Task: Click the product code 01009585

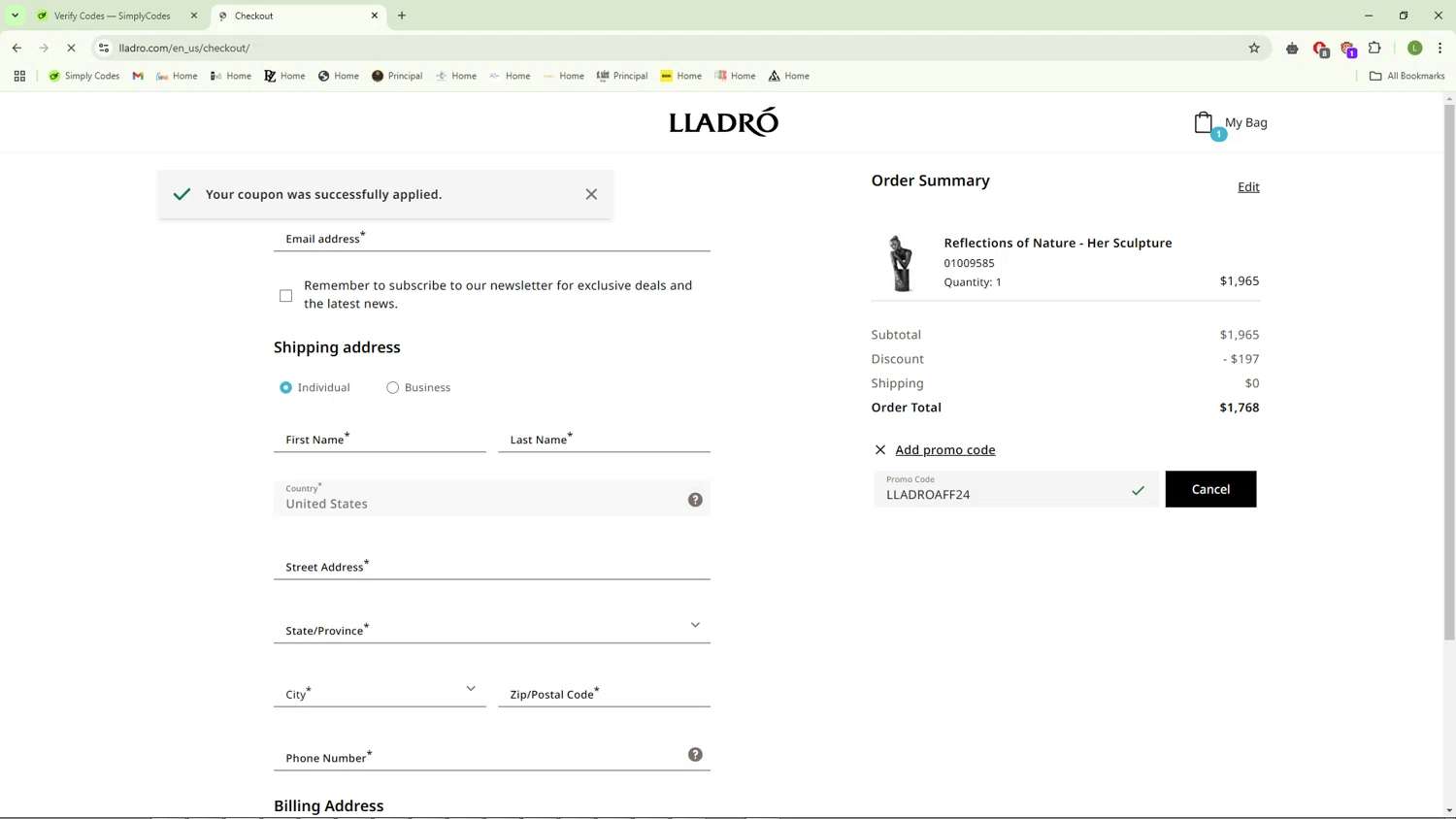Action: point(969,263)
